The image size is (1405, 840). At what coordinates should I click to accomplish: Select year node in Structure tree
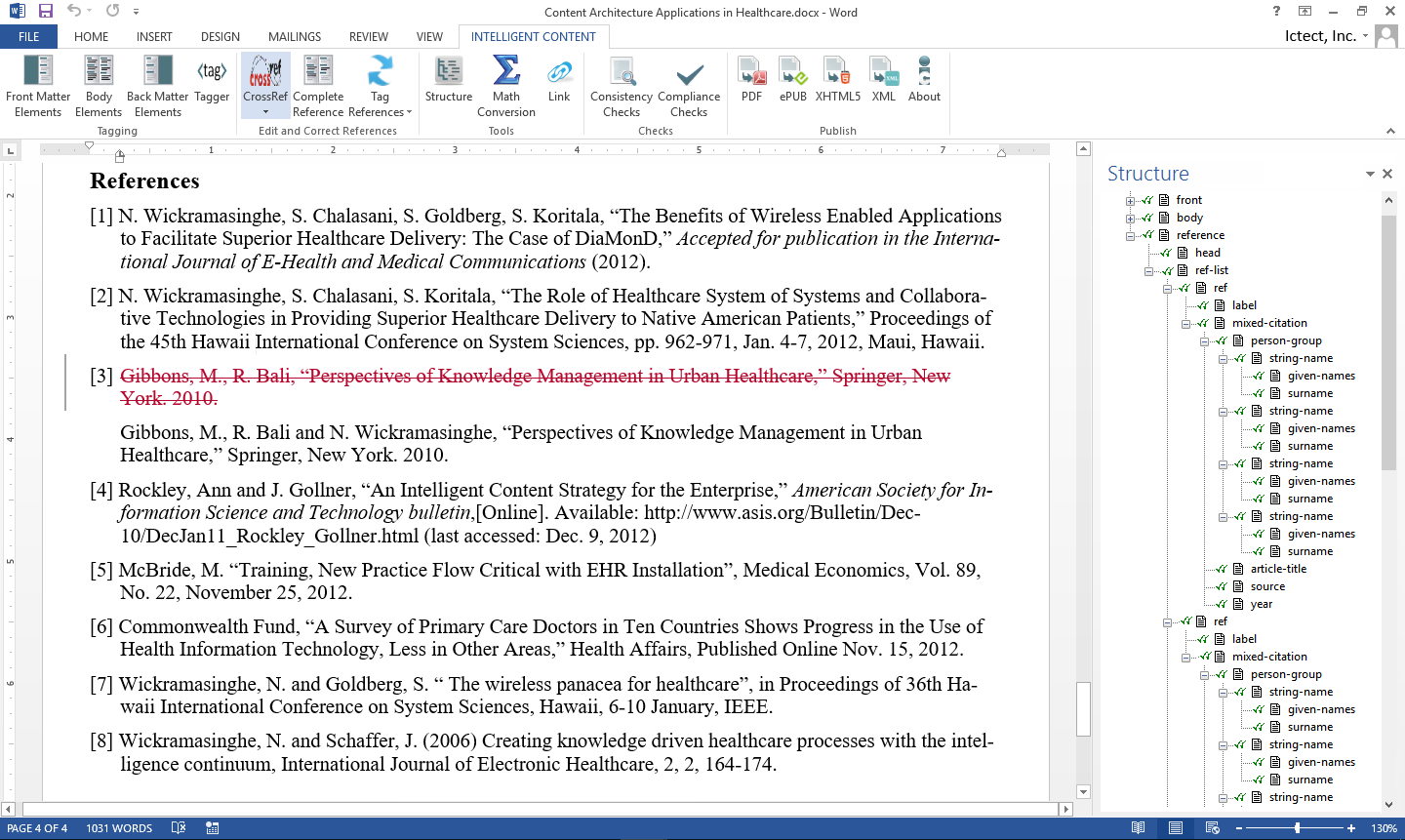coord(1262,604)
